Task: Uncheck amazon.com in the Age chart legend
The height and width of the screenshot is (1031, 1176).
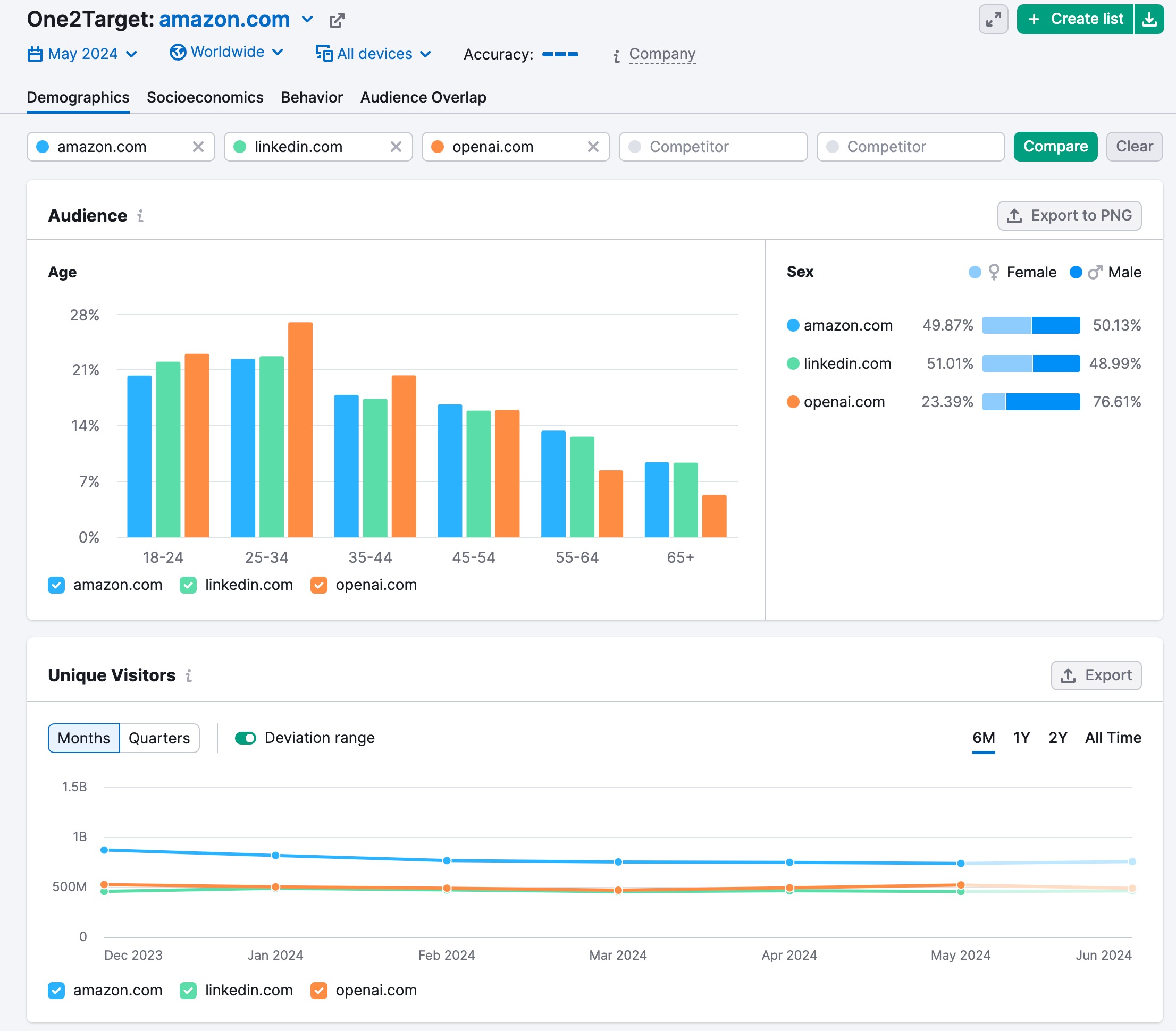Action: 56,585
